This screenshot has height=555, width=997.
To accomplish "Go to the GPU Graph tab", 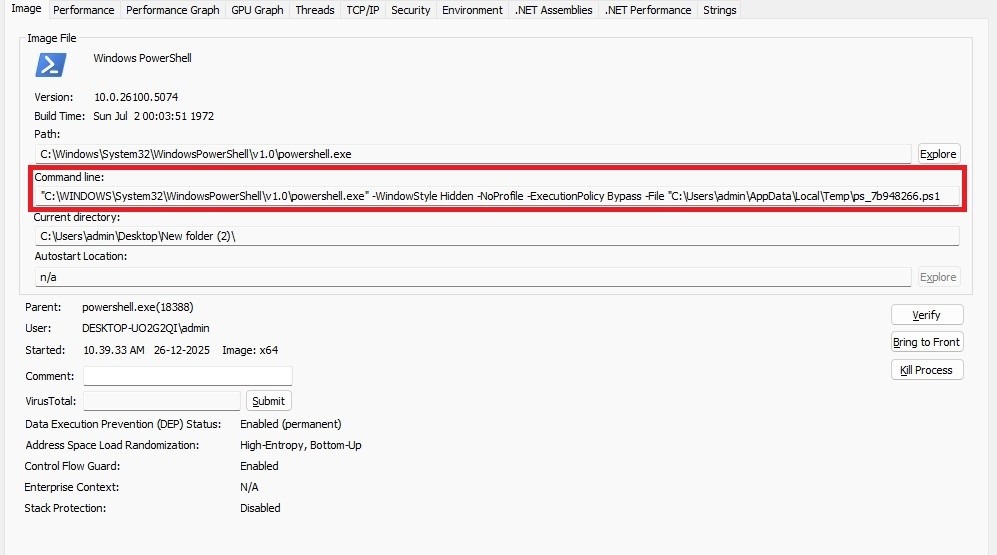I will (x=257, y=10).
